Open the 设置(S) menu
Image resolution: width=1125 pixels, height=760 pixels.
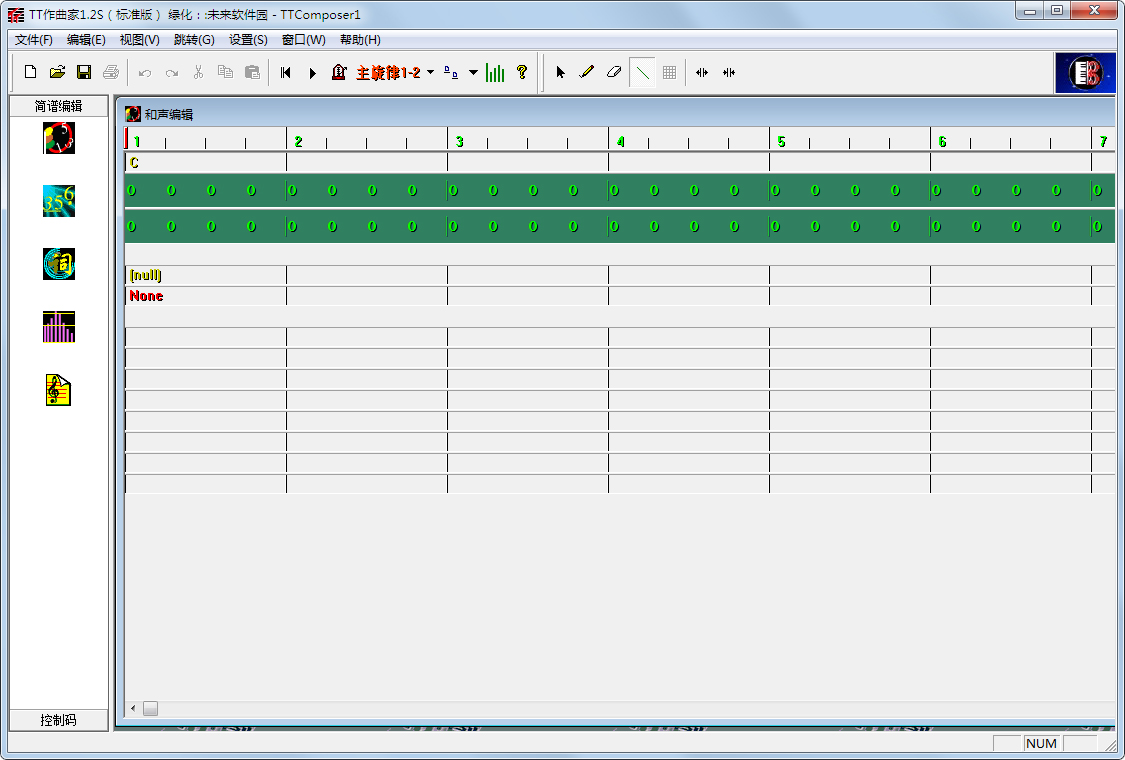click(248, 40)
